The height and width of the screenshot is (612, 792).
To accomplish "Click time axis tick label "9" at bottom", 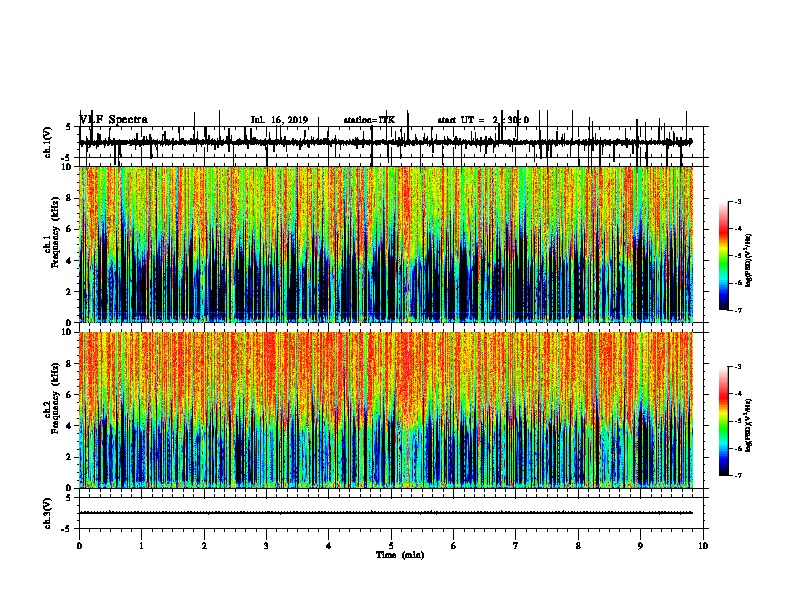I will 640,546.
